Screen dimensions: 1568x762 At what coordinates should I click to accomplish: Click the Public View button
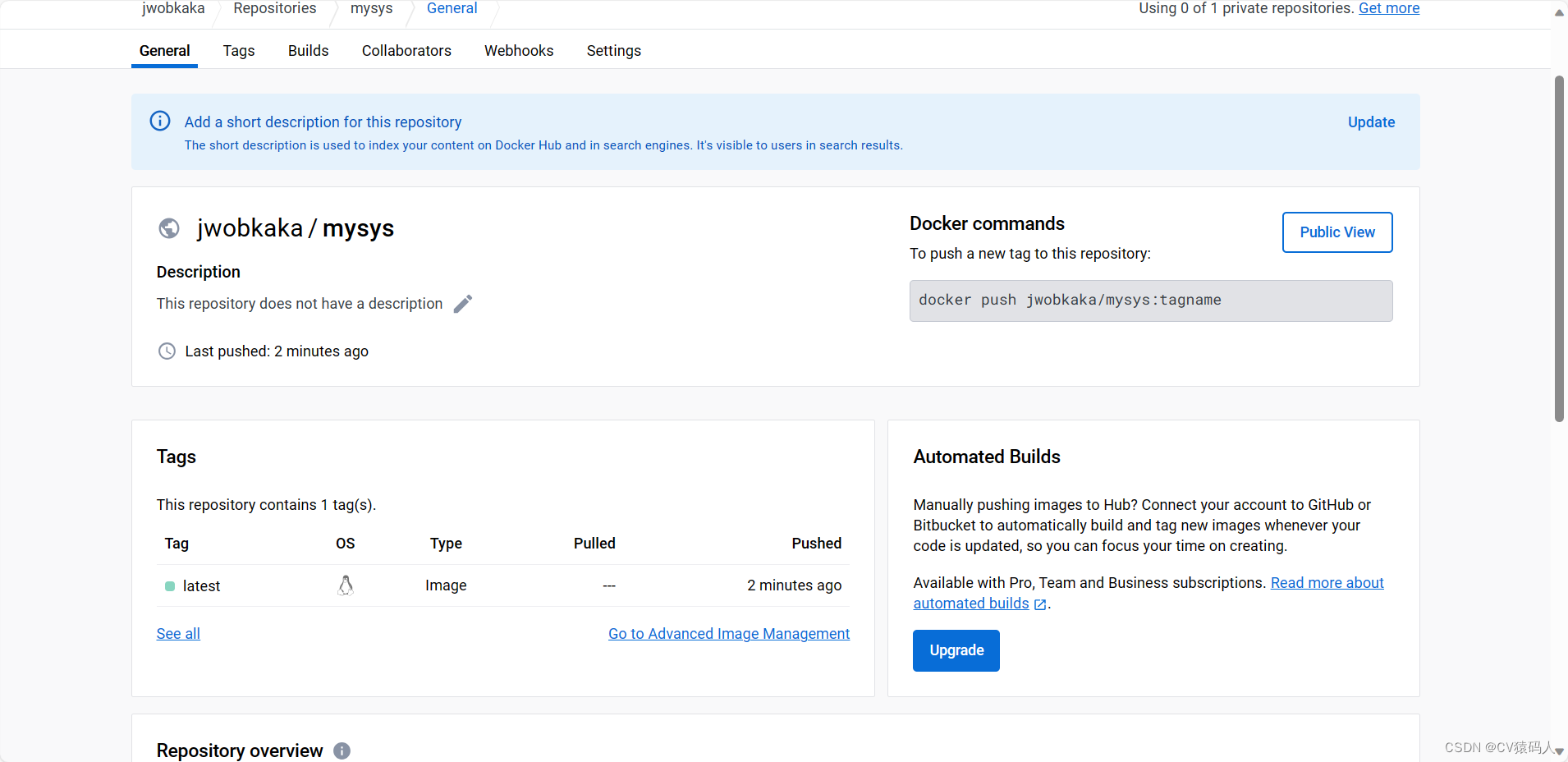1337,232
